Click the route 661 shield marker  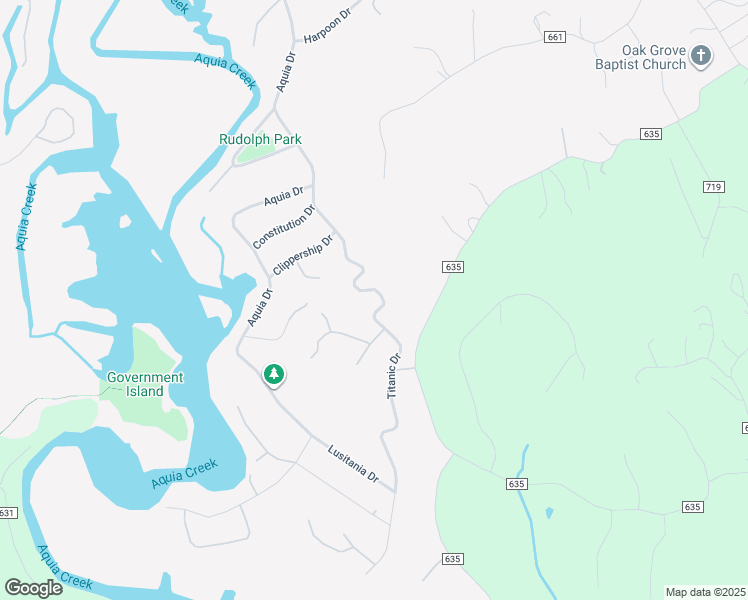click(x=555, y=37)
